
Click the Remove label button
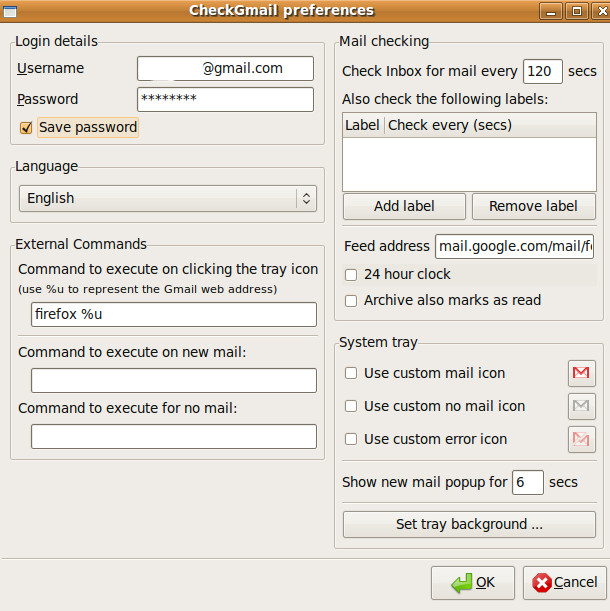534,206
